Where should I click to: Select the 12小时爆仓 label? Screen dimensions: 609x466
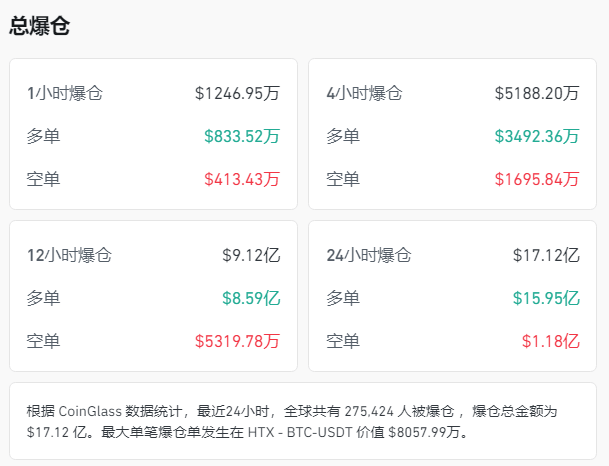(69, 255)
